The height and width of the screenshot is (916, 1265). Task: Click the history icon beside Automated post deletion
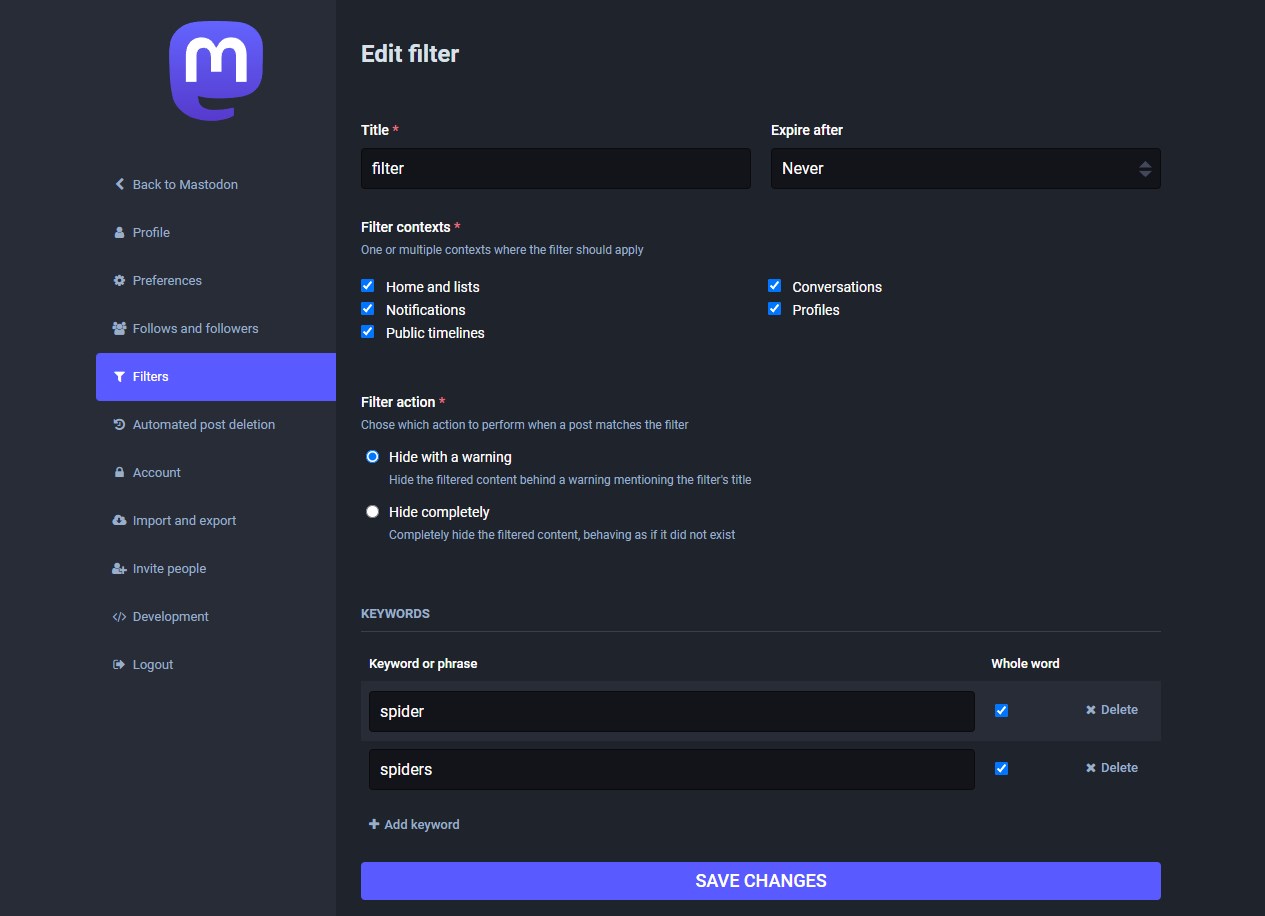coord(120,424)
